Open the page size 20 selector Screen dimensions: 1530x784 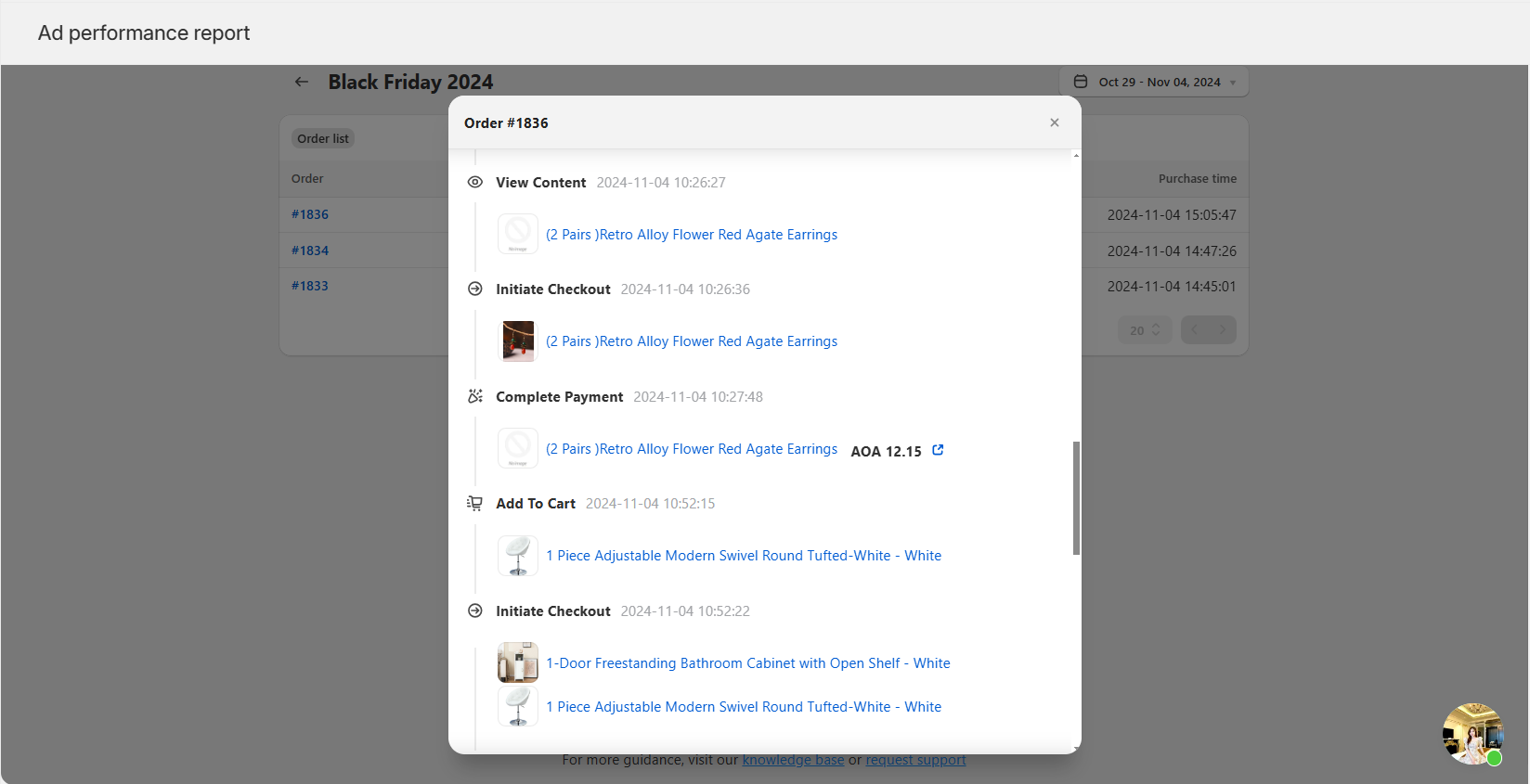[1145, 330]
